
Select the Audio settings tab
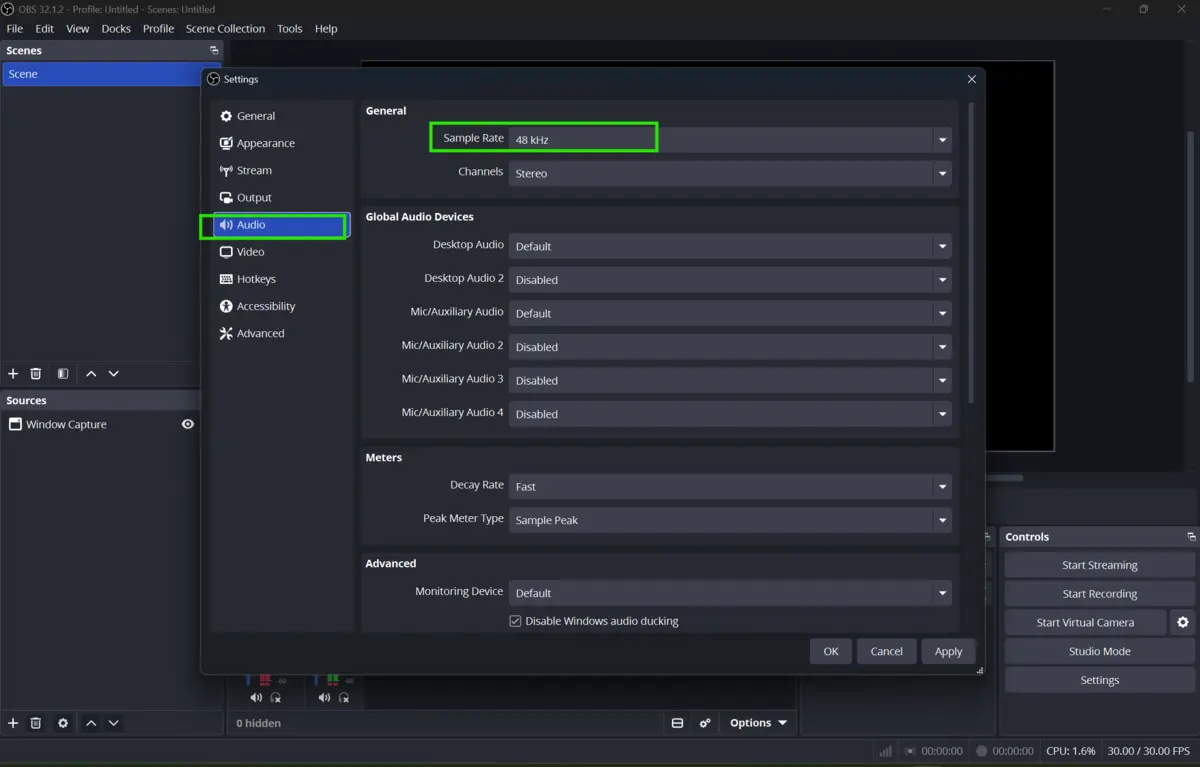282,225
